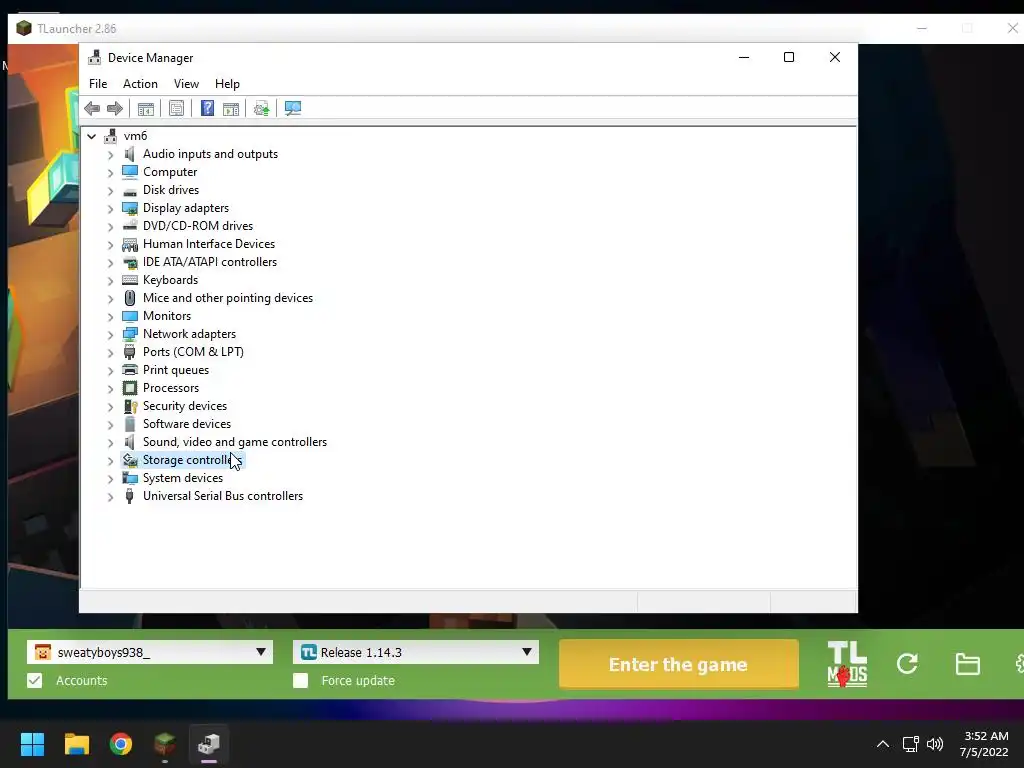1024x768 pixels.
Task: Click the Forward arrow in the Device Manager toolbar
Action: pos(115,108)
